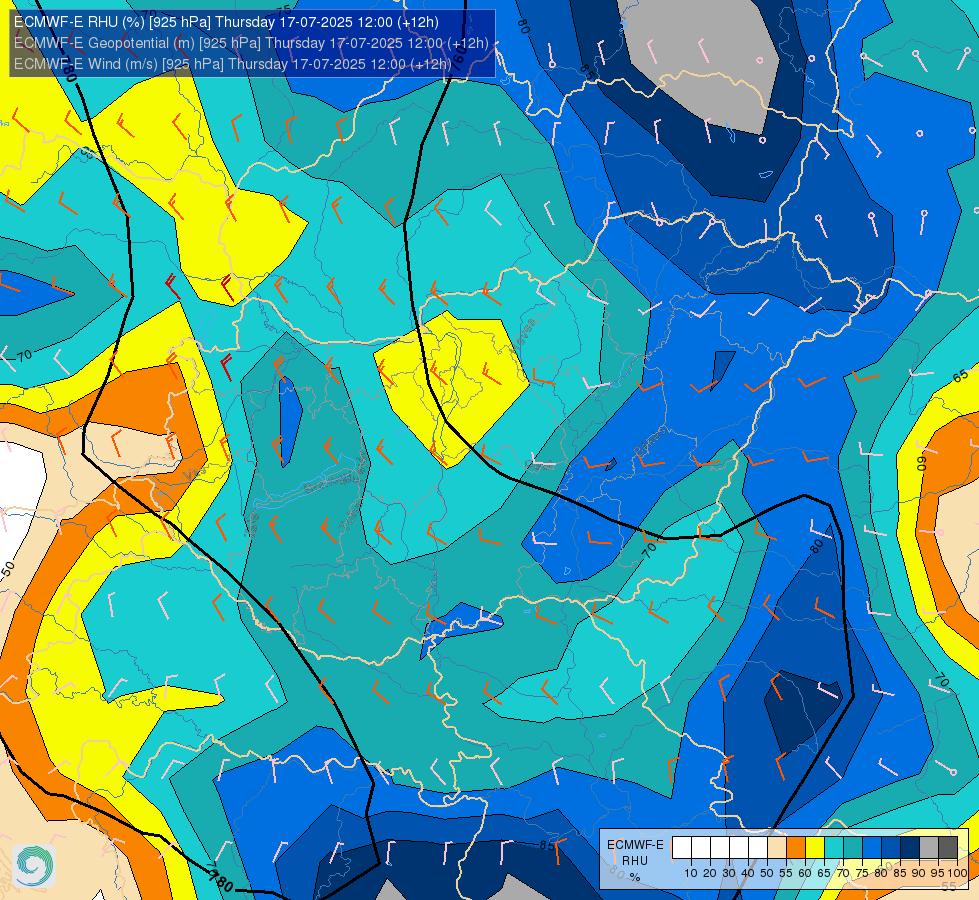Click the 10 legend tick label
The image size is (979, 900).
(691, 873)
